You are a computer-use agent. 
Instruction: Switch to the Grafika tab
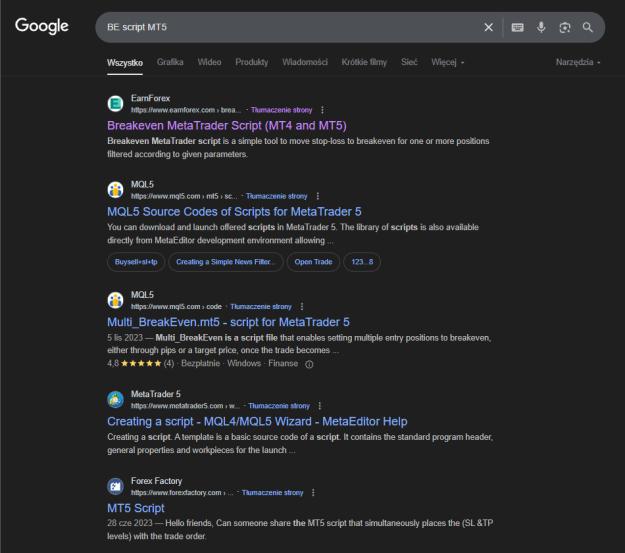point(170,62)
